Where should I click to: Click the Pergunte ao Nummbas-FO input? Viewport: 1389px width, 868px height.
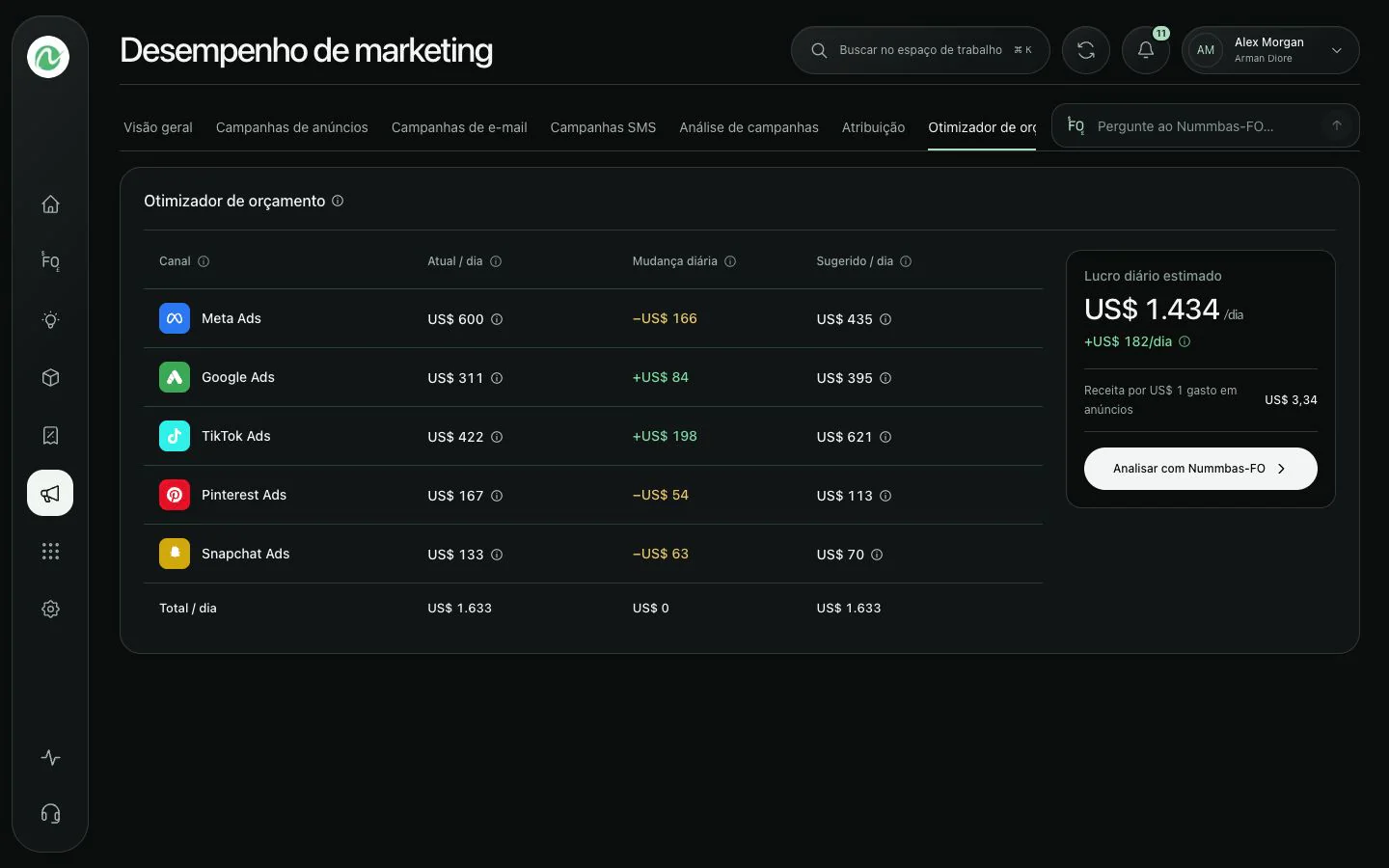(x=1206, y=126)
